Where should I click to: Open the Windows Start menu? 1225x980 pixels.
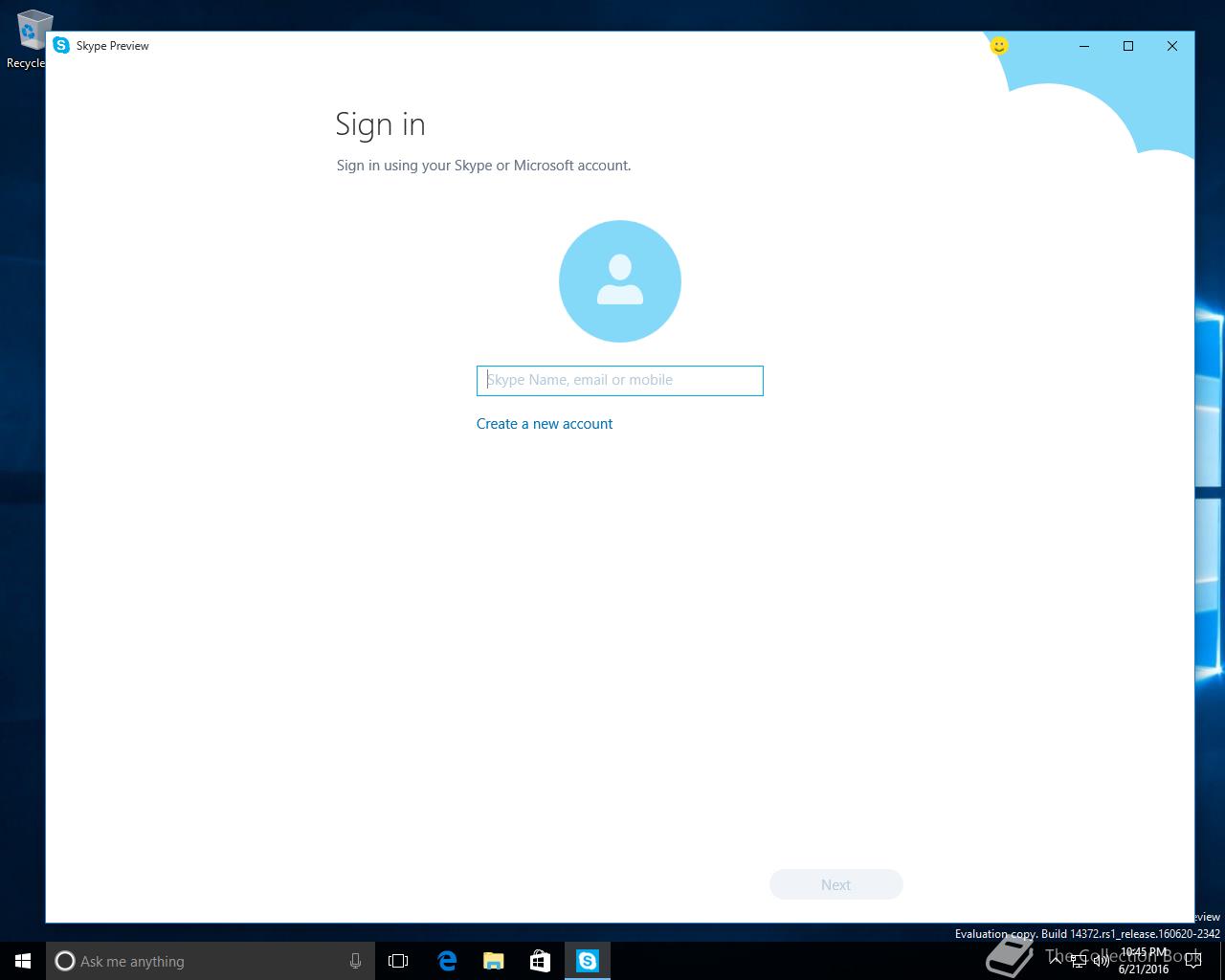point(23,961)
